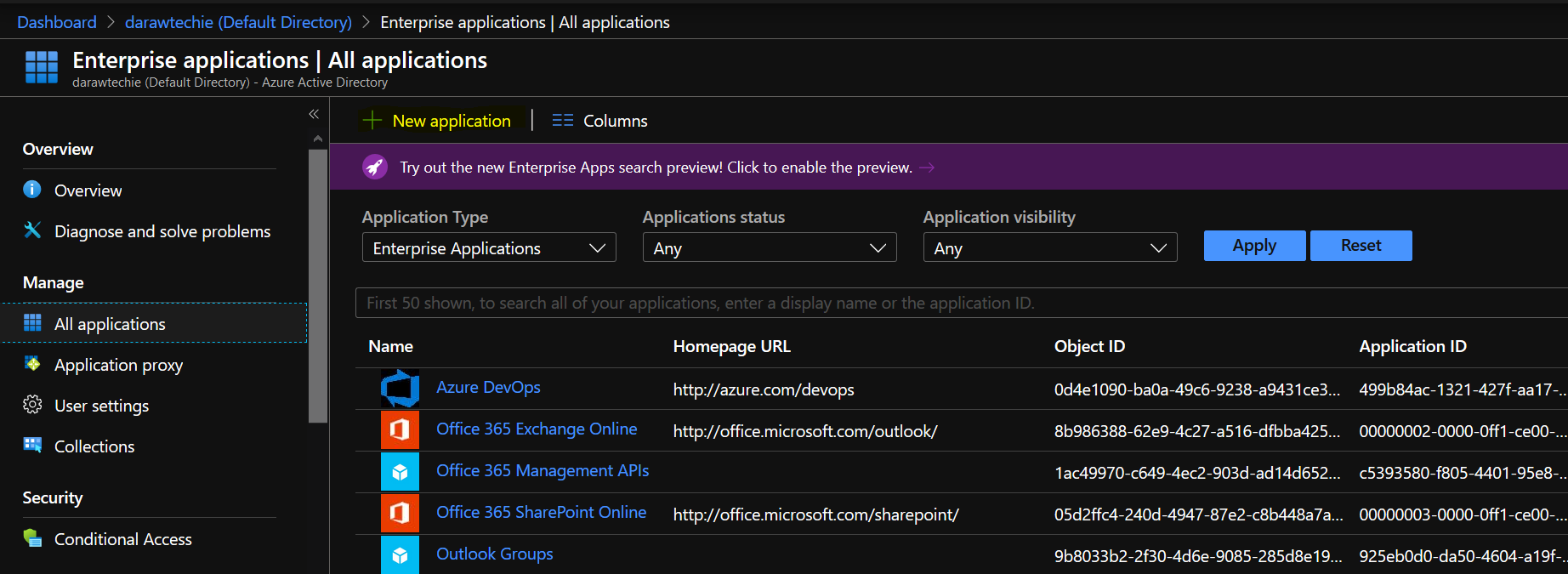Open the Application visibility dropdown
The height and width of the screenshot is (574, 1568).
1049,247
